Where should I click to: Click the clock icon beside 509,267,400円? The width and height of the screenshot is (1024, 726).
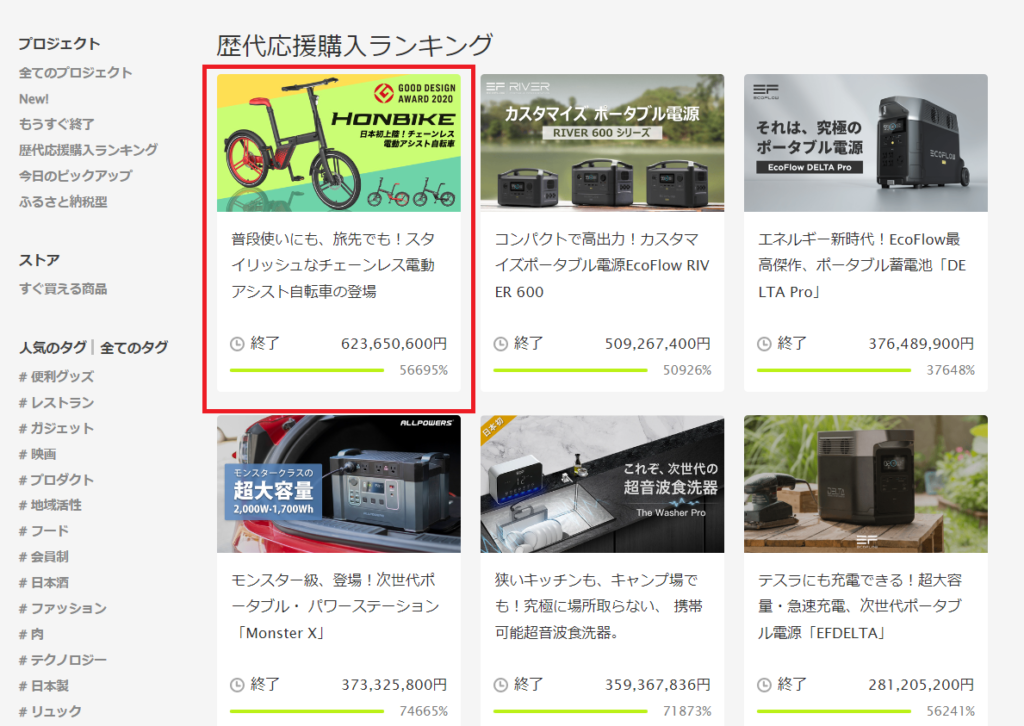(501, 344)
